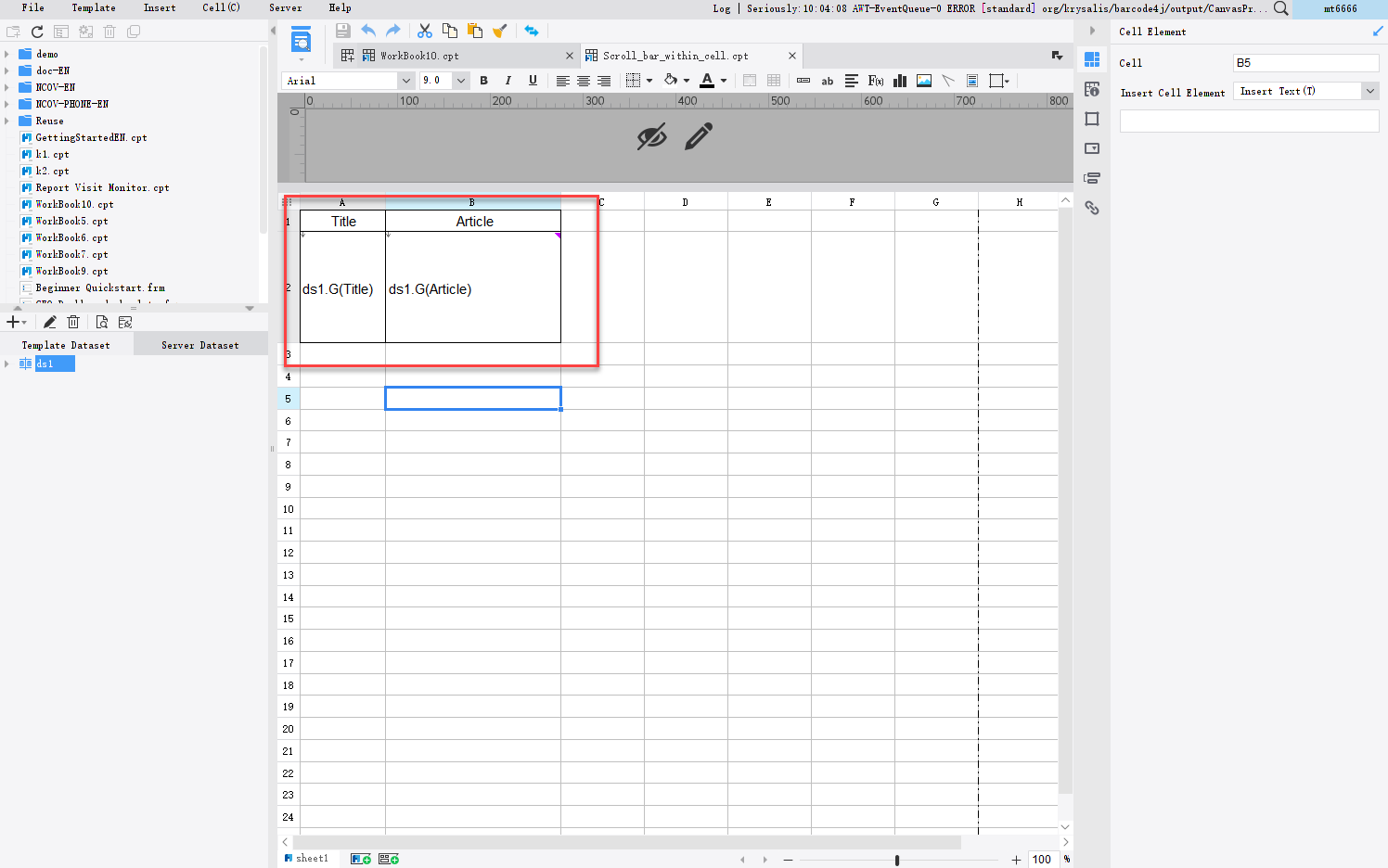Align cell text to the left
Image resolution: width=1388 pixels, height=868 pixels.
562,81
